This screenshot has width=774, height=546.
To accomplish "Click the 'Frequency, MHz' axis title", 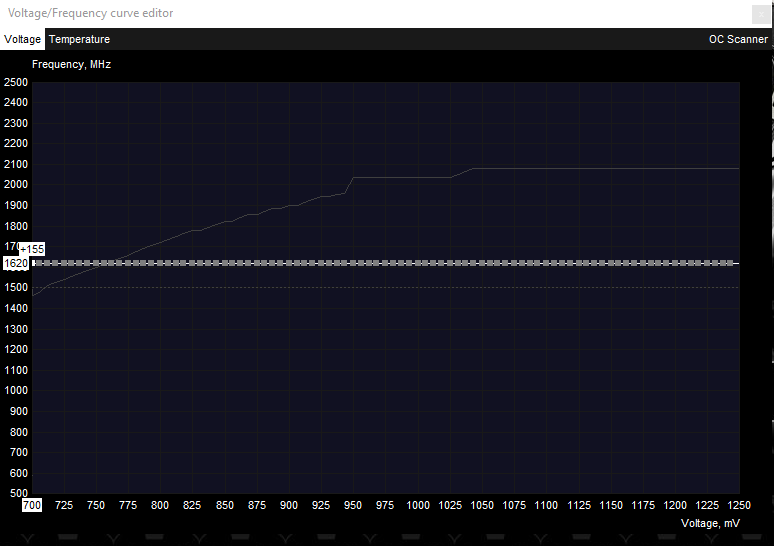I will point(72,64).
